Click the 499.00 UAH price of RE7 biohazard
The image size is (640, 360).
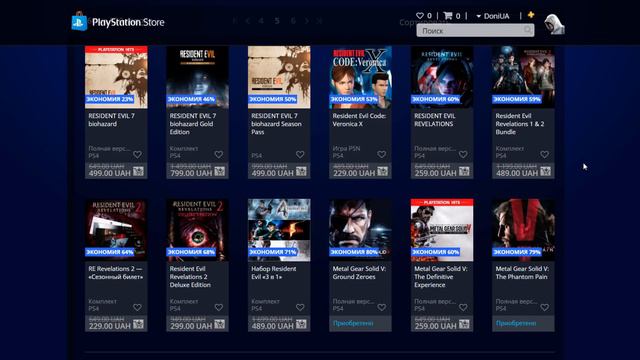click(x=109, y=173)
